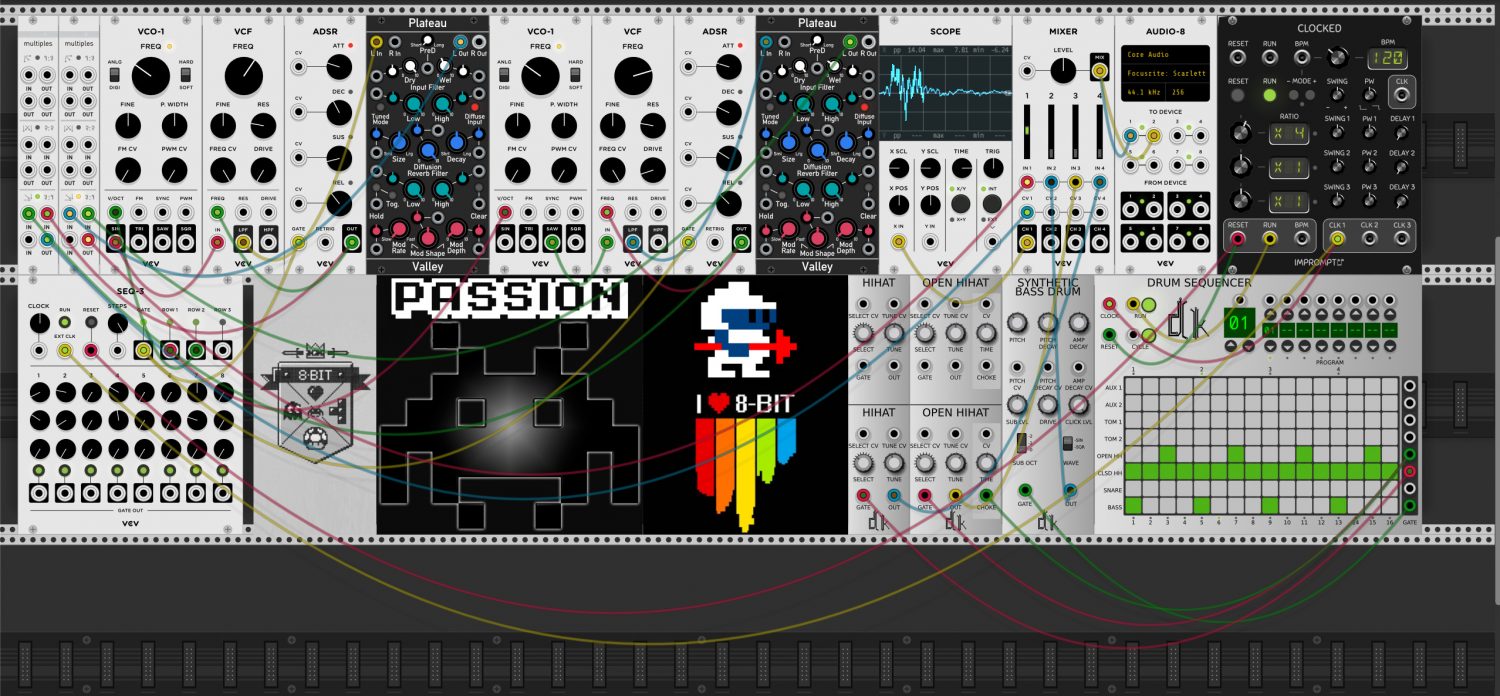This screenshot has width=1500, height=696.
Task: Flip the Synthetic Bass Drum WAVE switch
Action: 1069,441
